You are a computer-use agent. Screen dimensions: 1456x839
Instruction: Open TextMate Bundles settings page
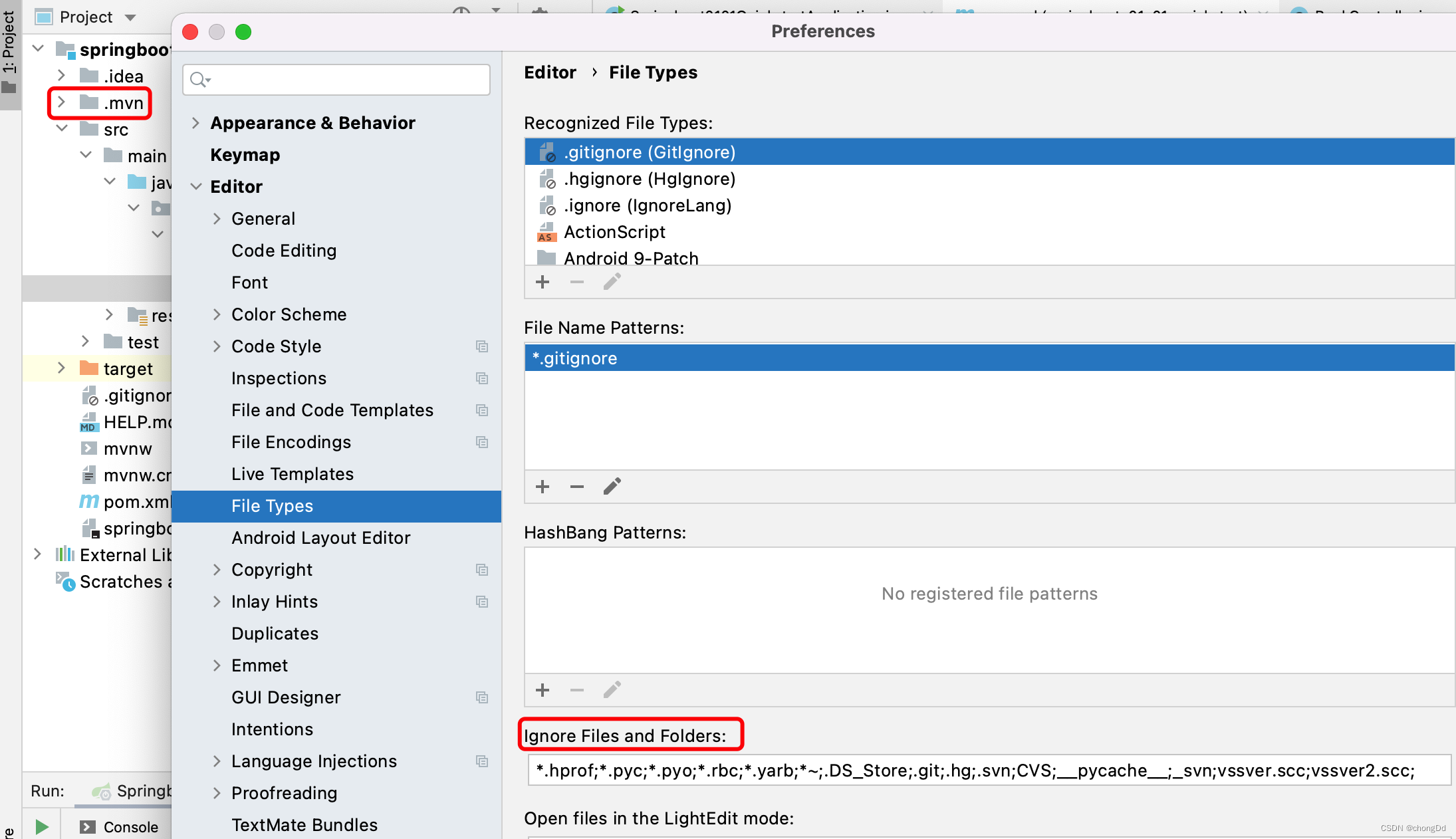coord(304,825)
